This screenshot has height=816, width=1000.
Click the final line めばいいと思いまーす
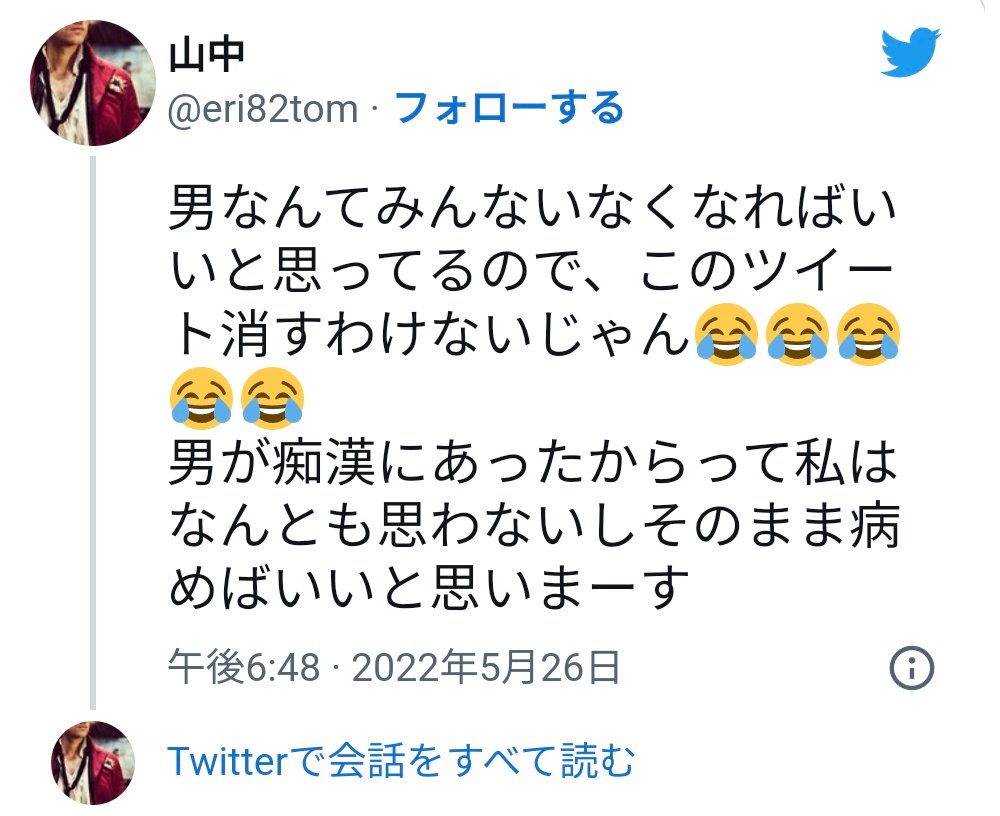click(x=429, y=588)
